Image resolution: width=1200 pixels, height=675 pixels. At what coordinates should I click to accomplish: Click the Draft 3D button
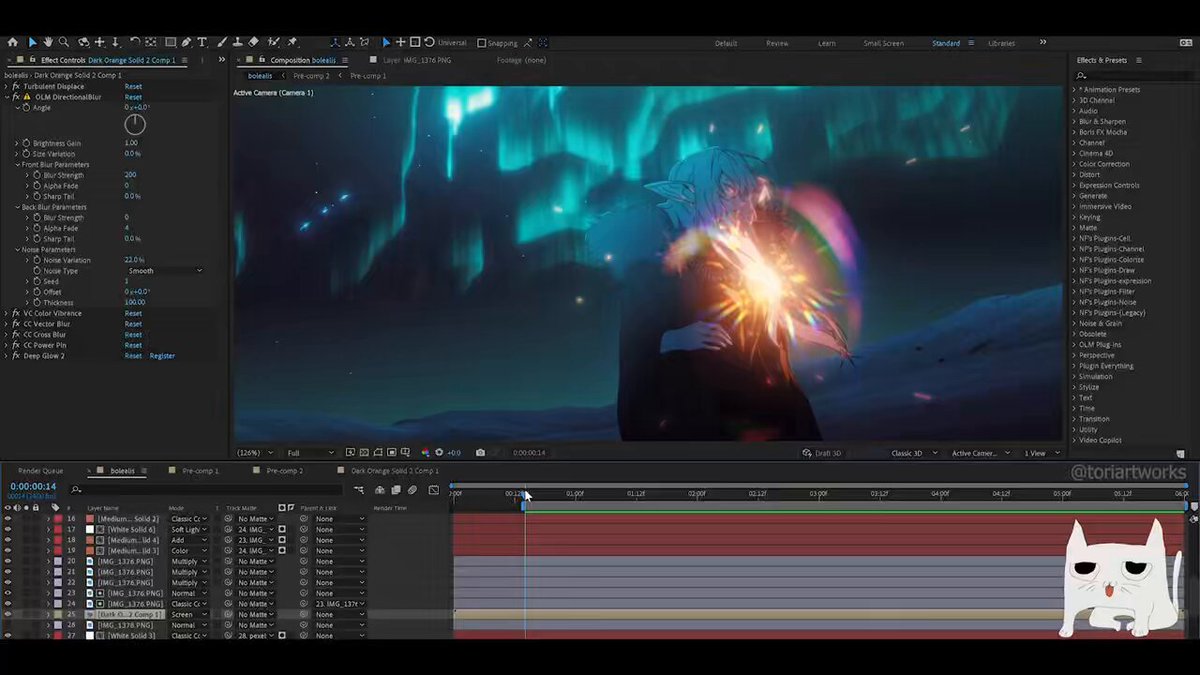(822, 453)
